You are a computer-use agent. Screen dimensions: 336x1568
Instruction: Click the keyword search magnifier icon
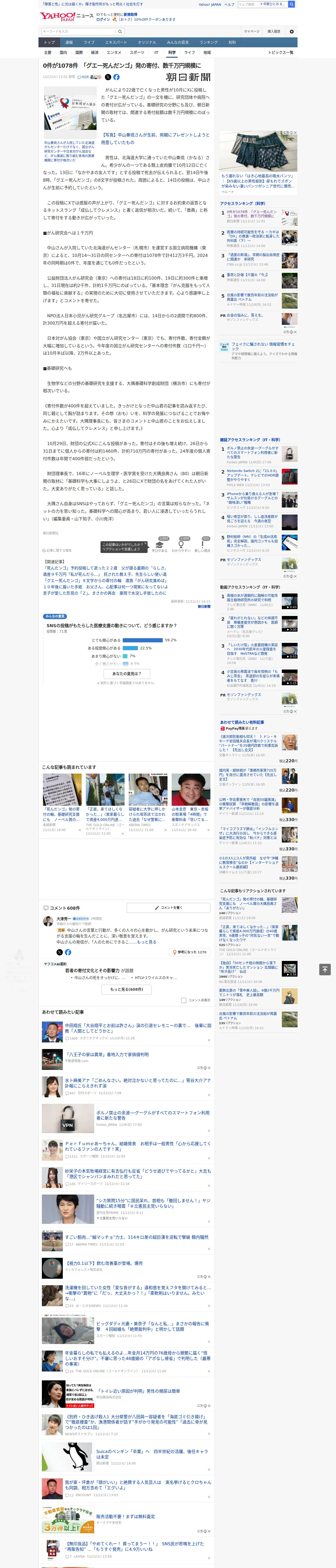click(x=120, y=32)
